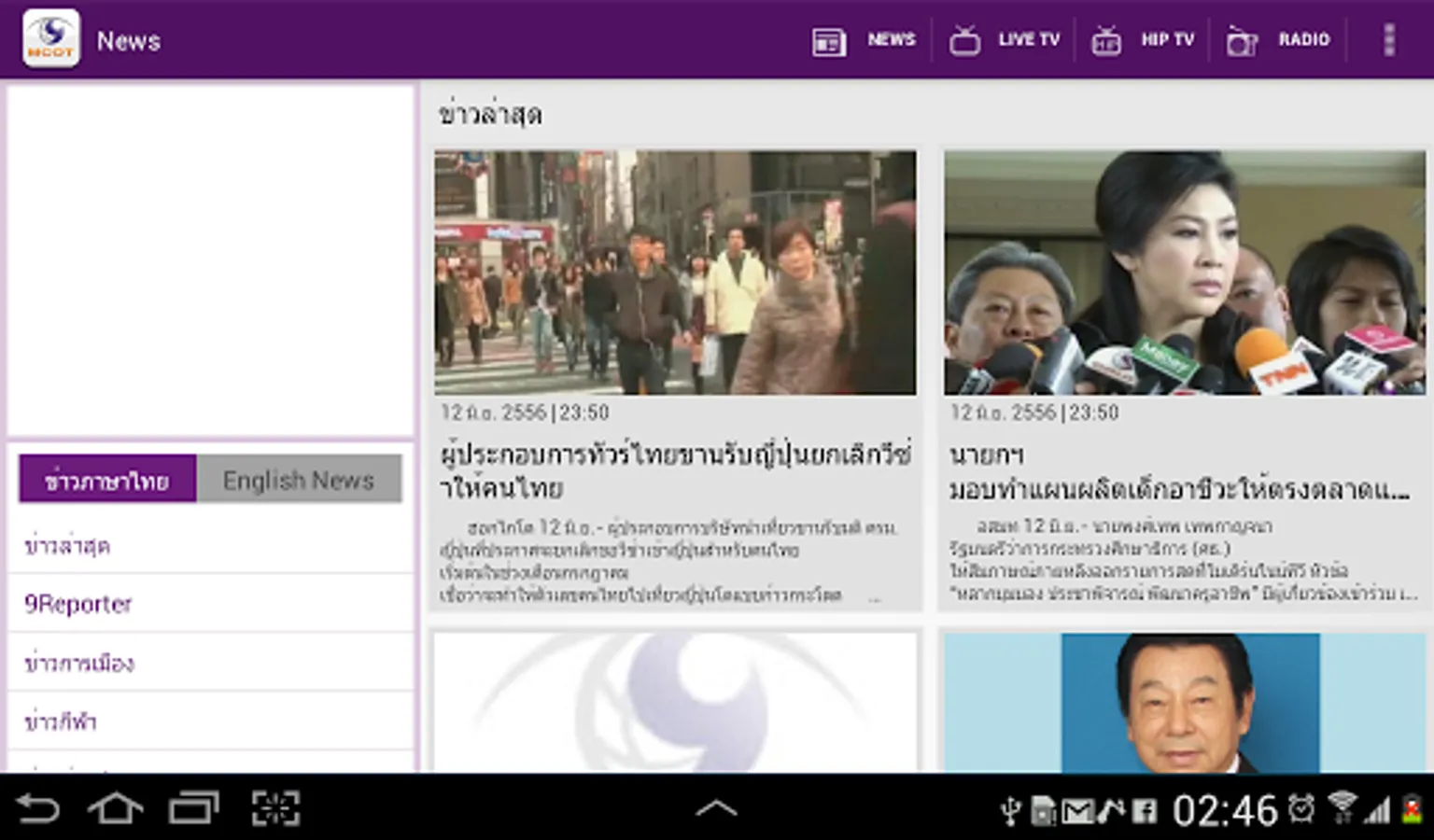Select ข่าวการเมือง category in sidebar
The height and width of the screenshot is (840, 1434).
coord(80,664)
